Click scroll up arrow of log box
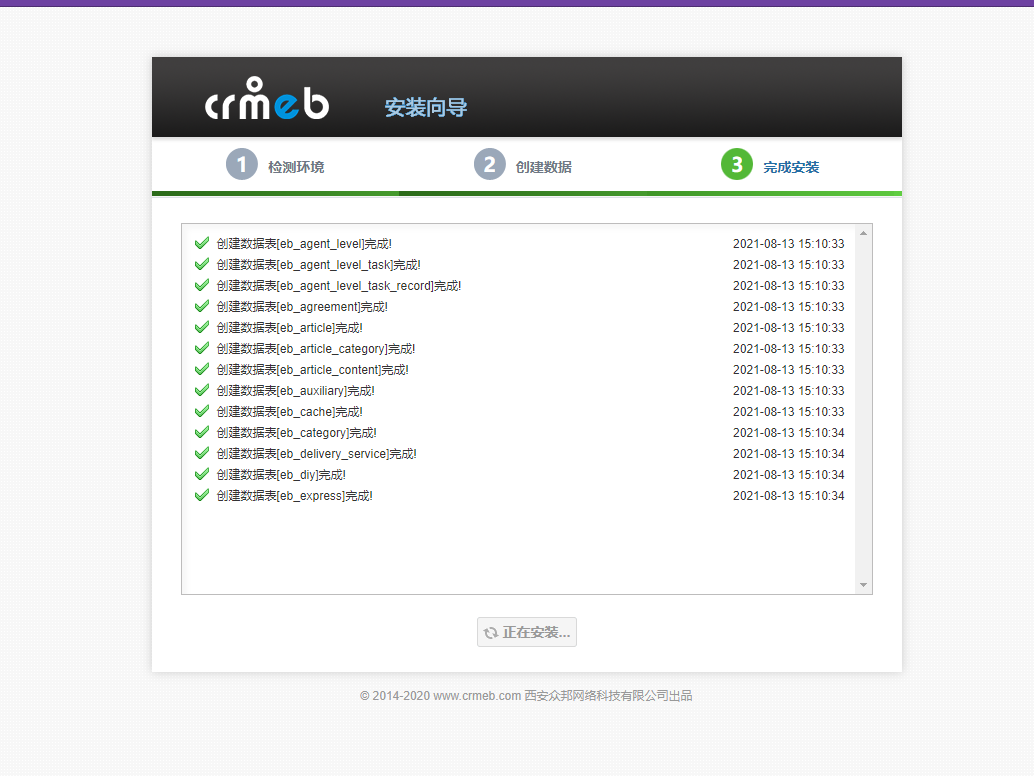The image size is (1034, 776). point(863,233)
